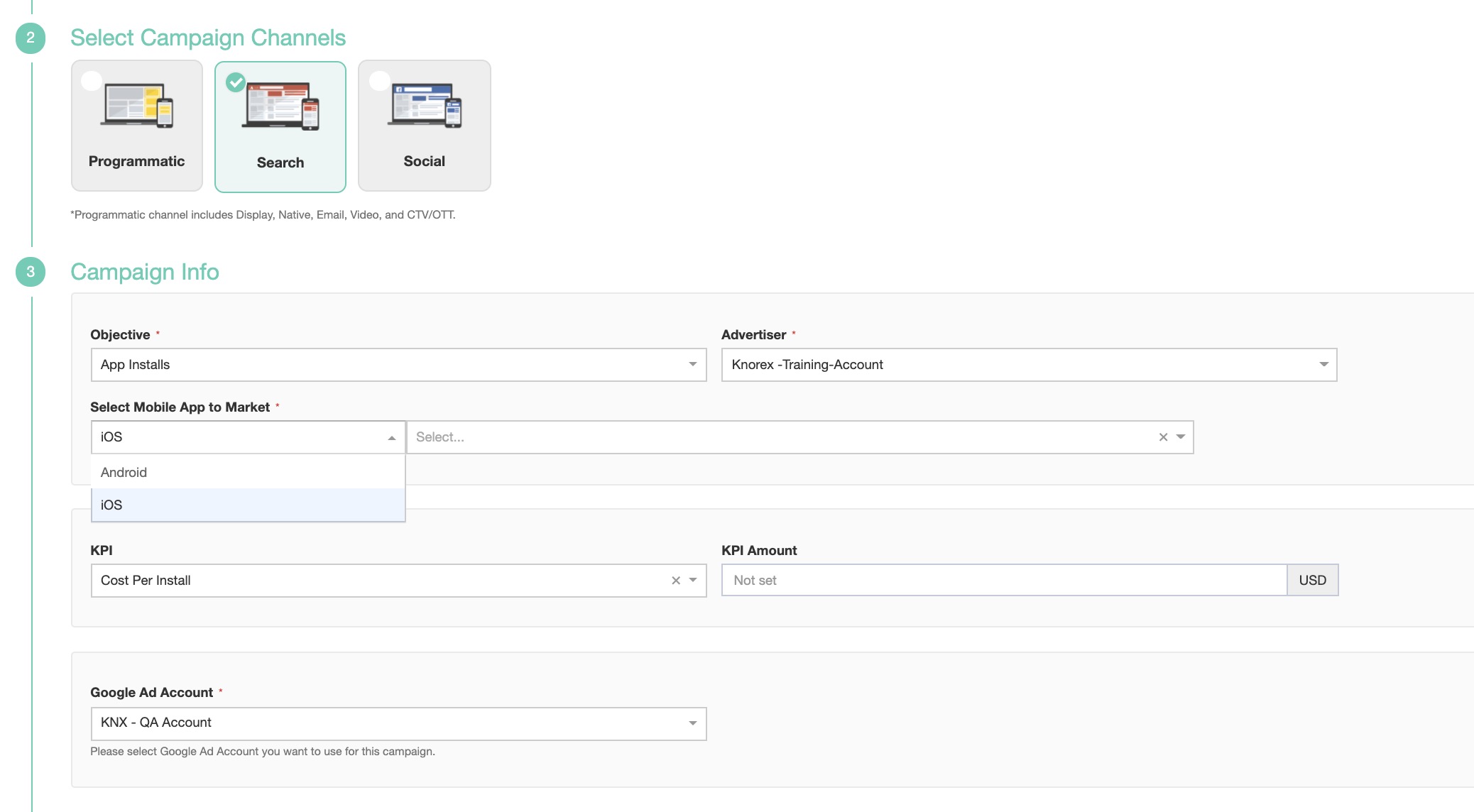The image size is (1474, 812).
Task: Expand the Advertiser dropdown
Action: [1029, 365]
